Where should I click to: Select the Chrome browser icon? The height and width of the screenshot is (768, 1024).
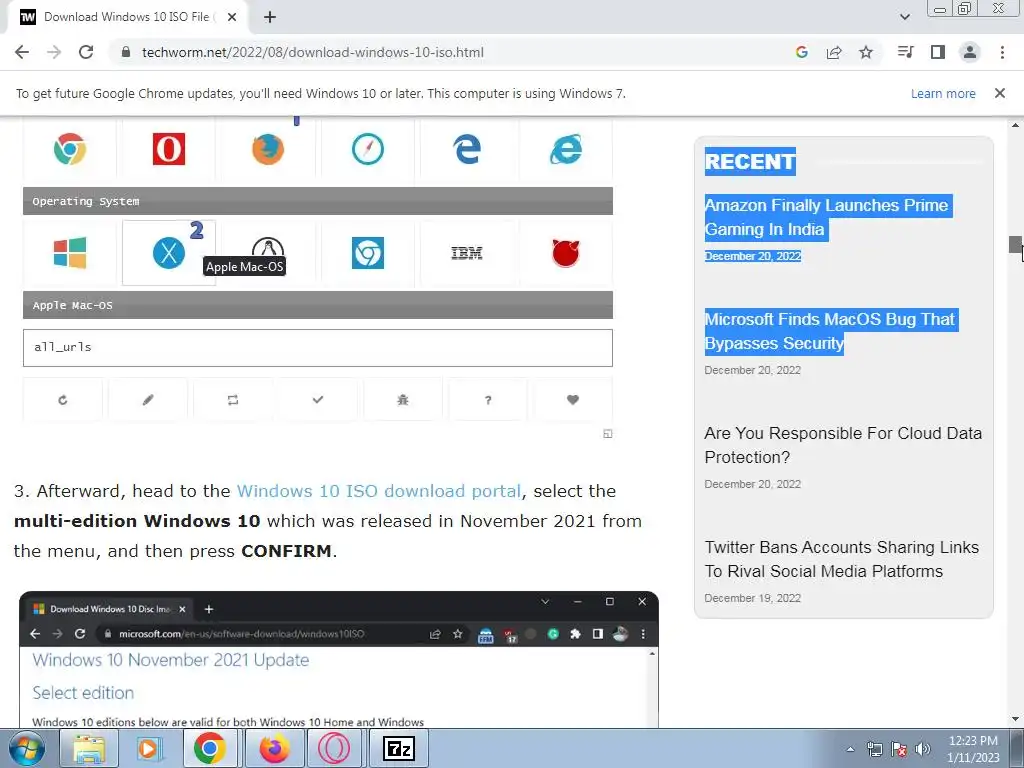click(70, 150)
